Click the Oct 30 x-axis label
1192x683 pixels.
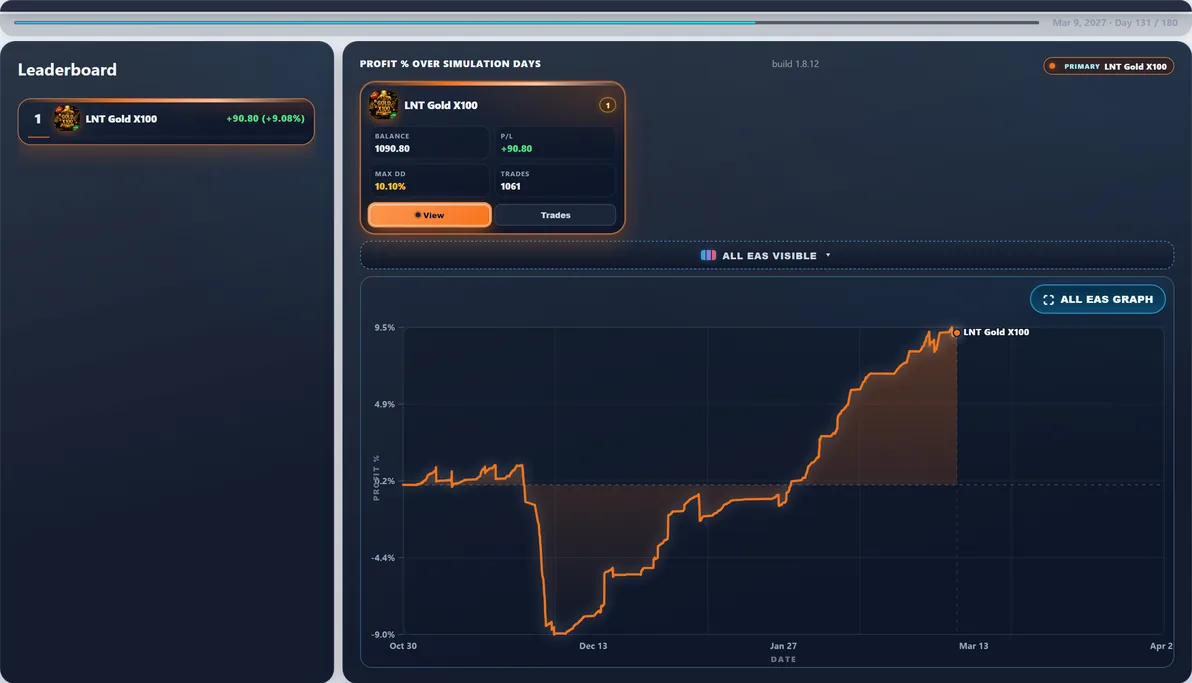tap(403, 646)
